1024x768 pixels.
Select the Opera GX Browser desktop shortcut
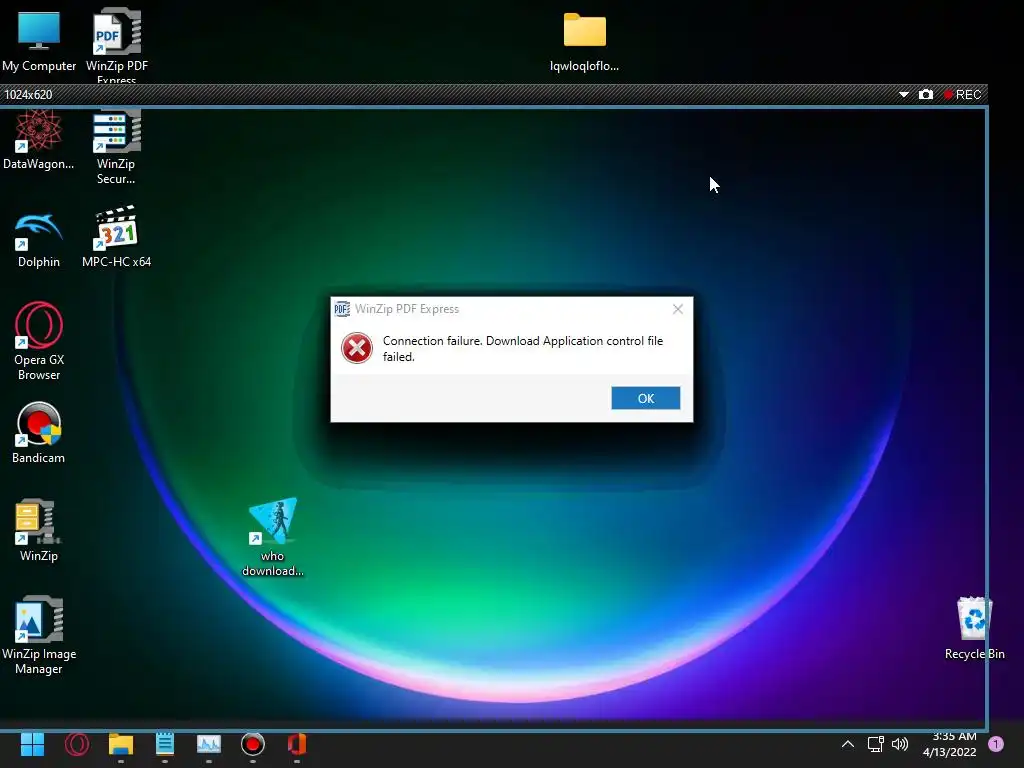point(39,341)
